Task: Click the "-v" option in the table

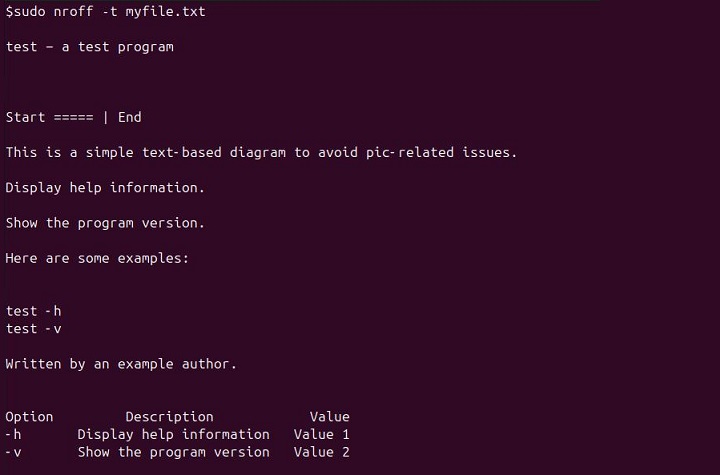Action: pyautogui.click(x=13, y=452)
